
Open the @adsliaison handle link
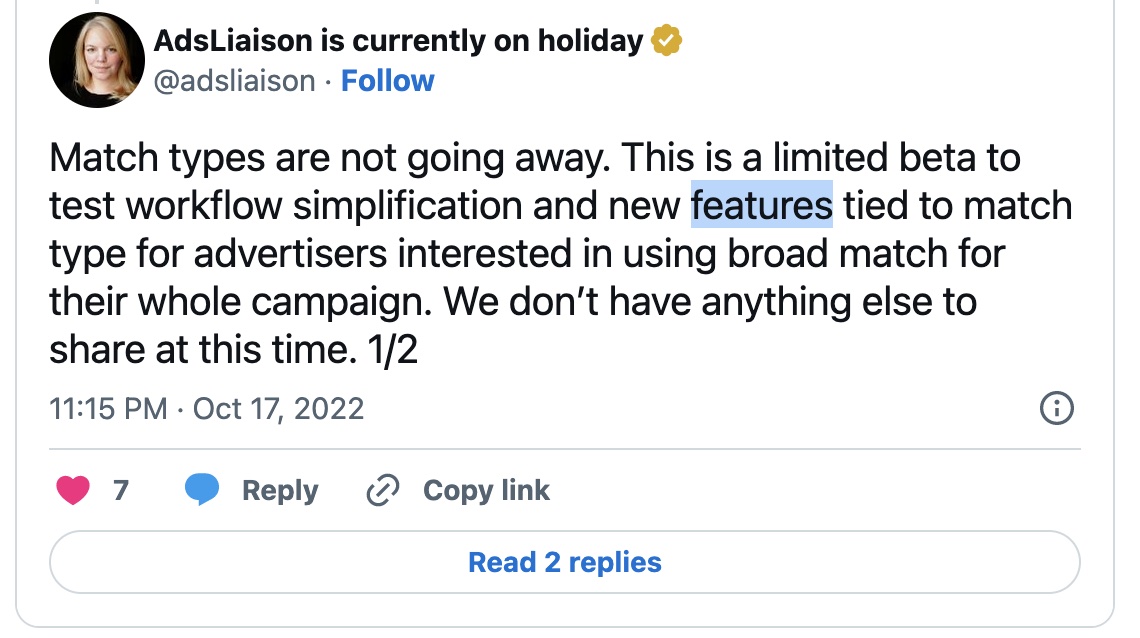pos(235,81)
